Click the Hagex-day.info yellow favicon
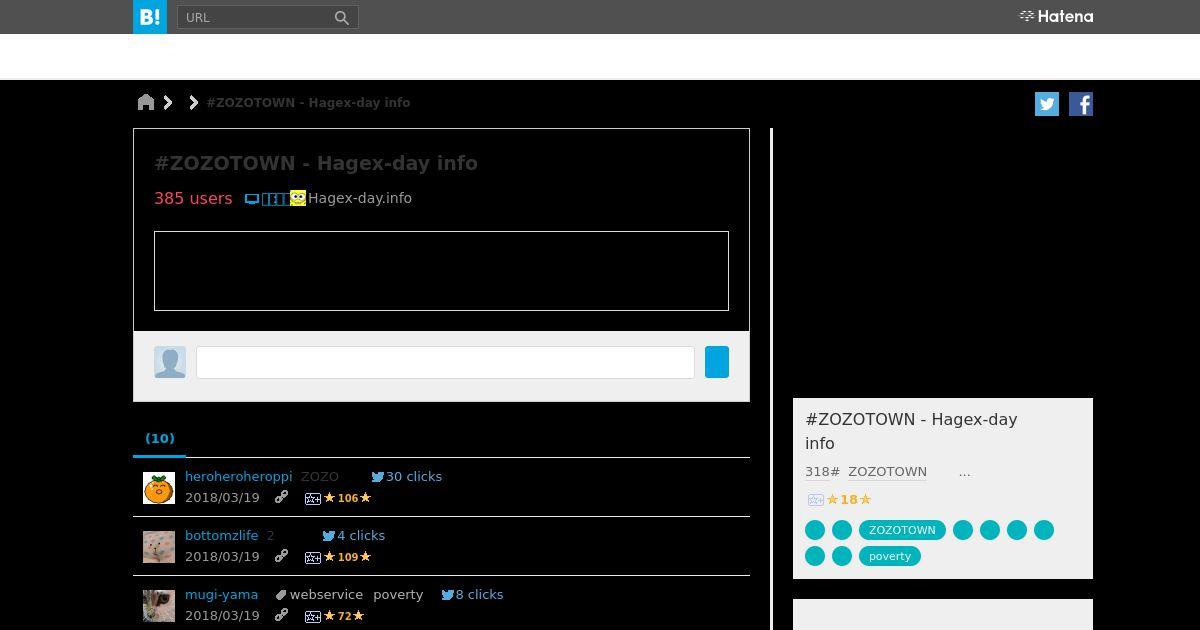This screenshot has height=630, width=1200. [298, 198]
